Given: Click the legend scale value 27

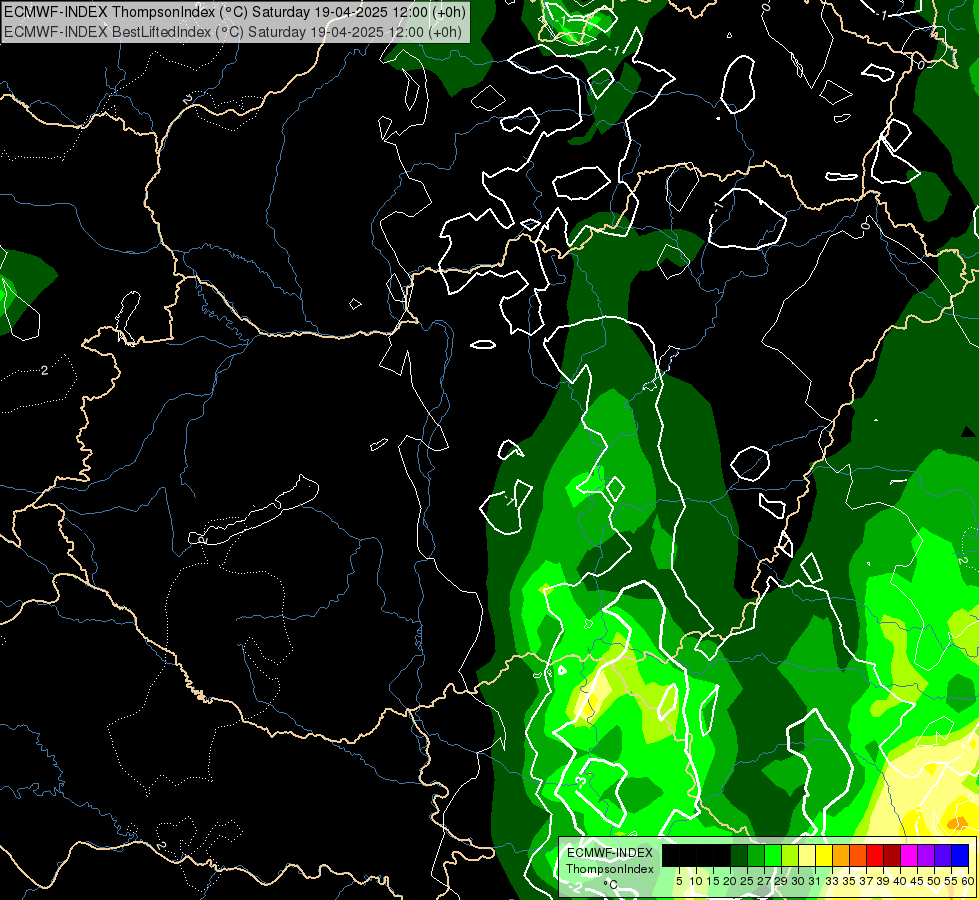Looking at the screenshot, I should coord(764,881).
